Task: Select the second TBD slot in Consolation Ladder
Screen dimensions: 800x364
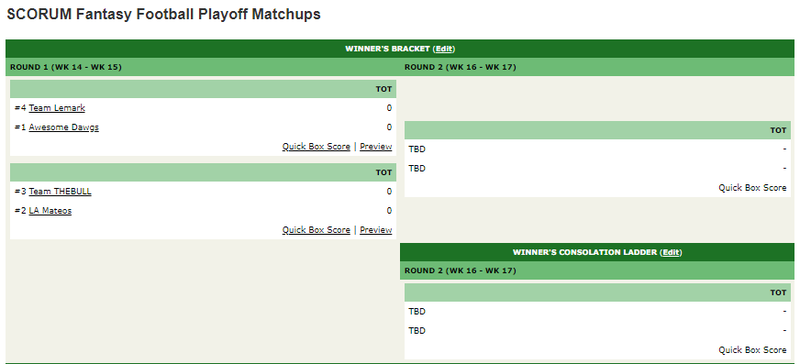Action: tap(417, 331)
